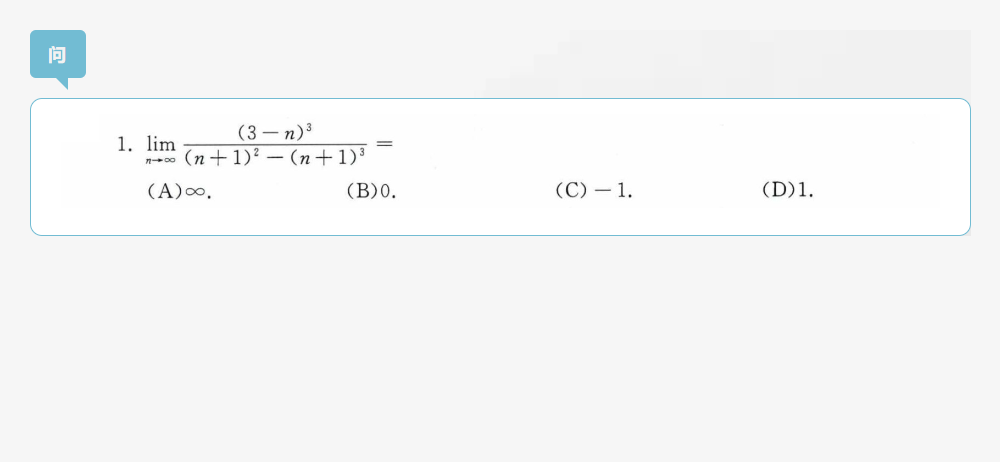Screen dimensions: 1000x462
Task: Click the "(D)" label of the fourth option
Action: [779, 190]
